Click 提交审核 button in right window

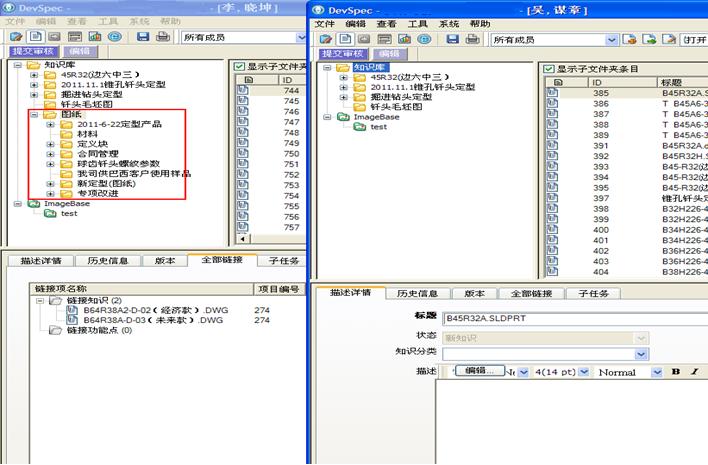[344, 54]
